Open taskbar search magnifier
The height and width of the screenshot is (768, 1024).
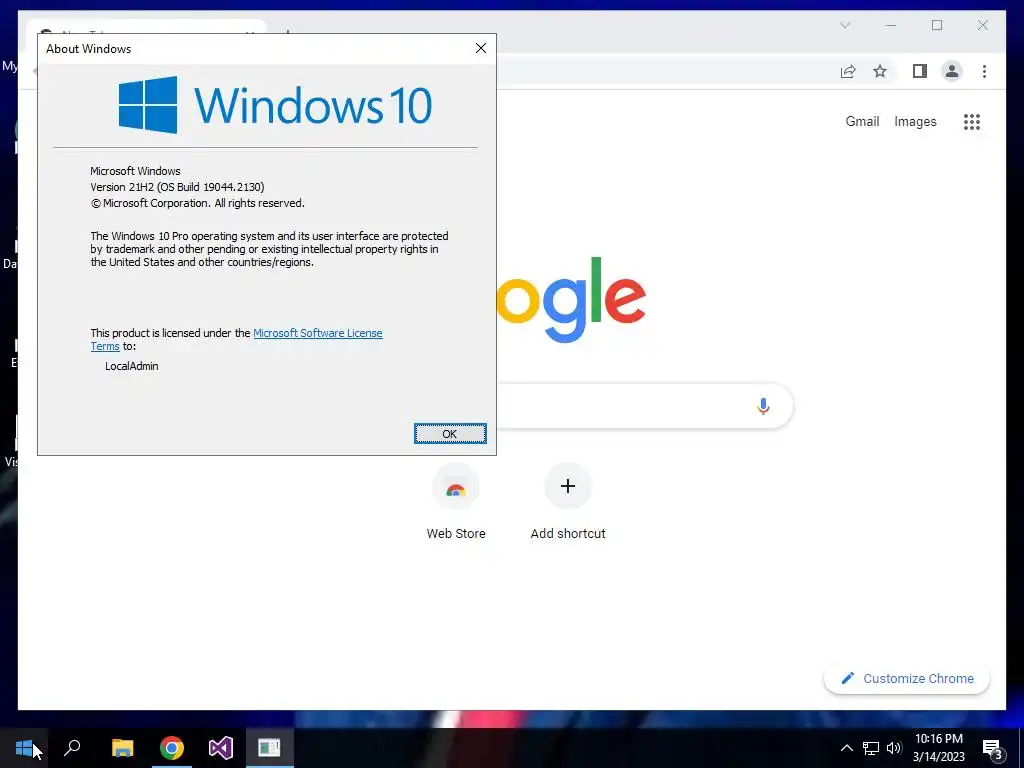pos(72,748)
